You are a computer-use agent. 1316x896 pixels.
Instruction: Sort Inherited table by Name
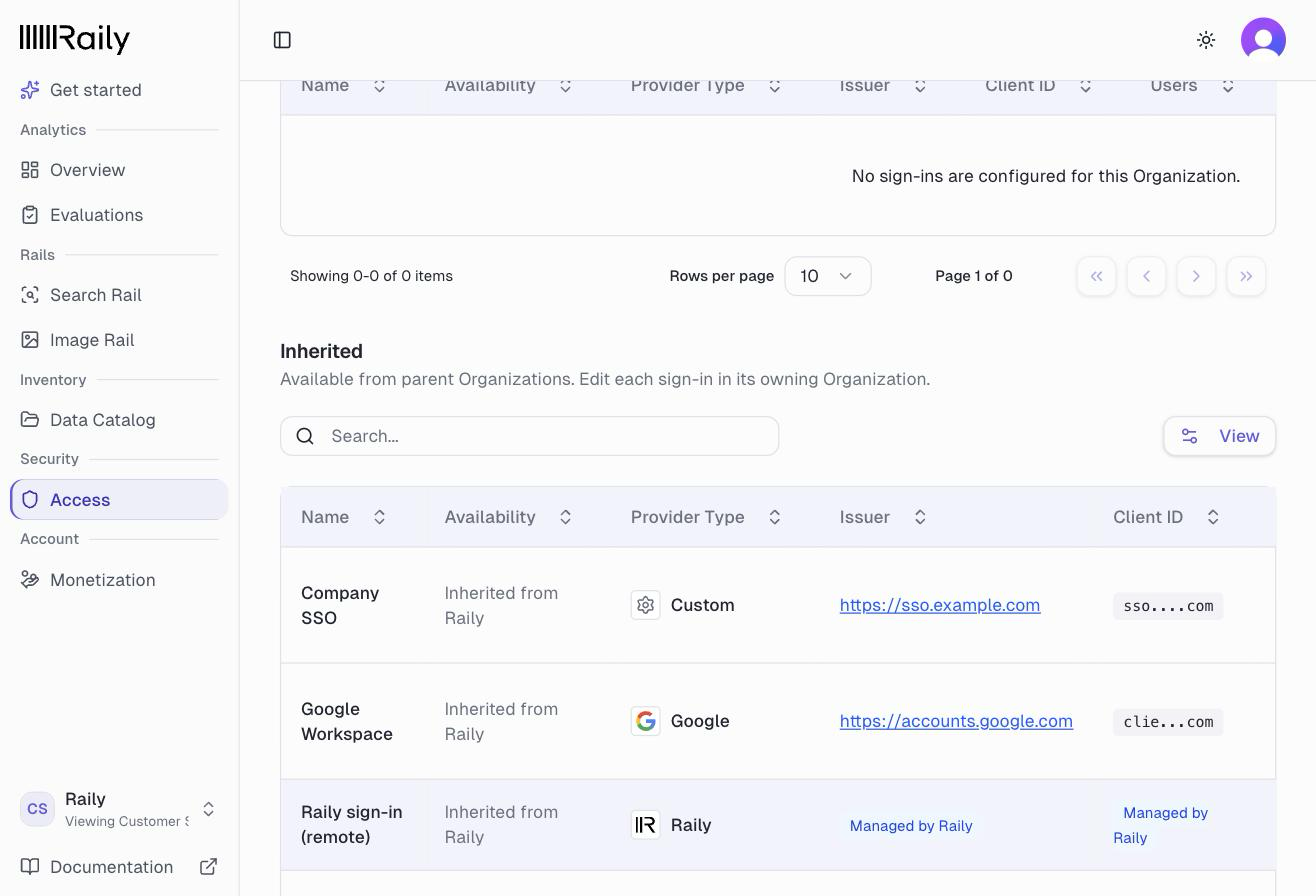click(x=344, y=517)
